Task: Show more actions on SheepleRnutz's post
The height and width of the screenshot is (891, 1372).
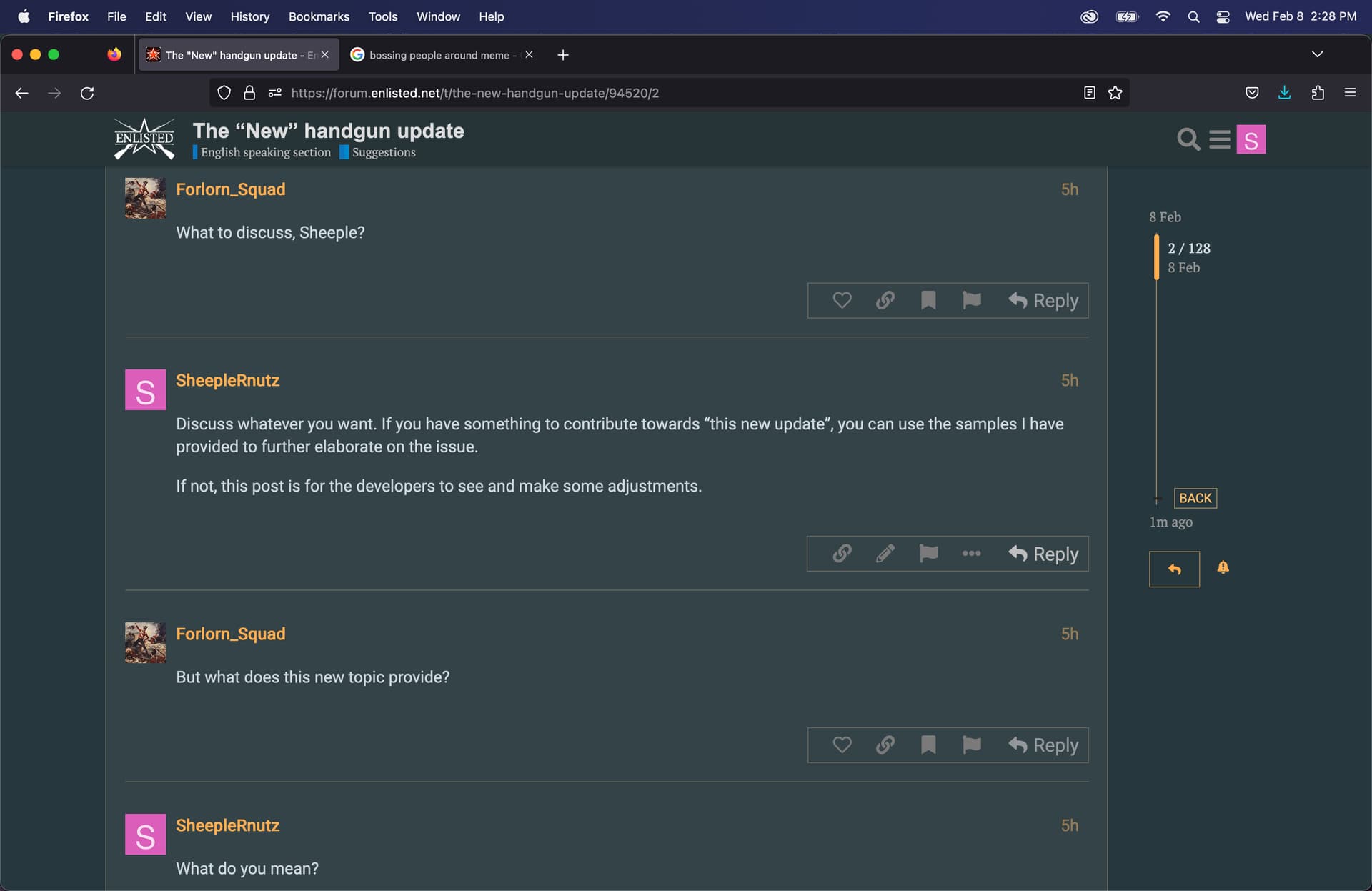Action: (x=971, y=554)
